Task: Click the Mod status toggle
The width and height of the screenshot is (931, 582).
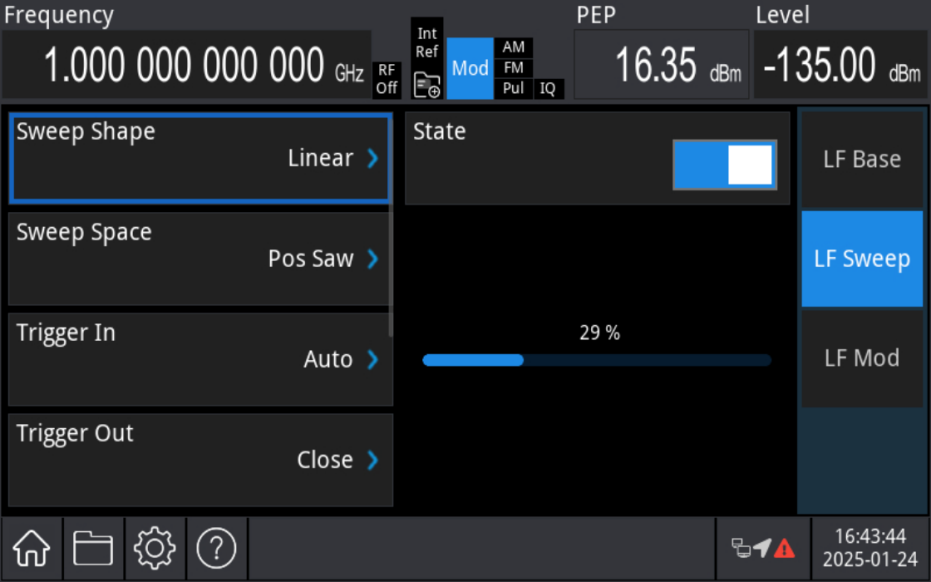Action: pyautogui.click(x=469, y=69)
